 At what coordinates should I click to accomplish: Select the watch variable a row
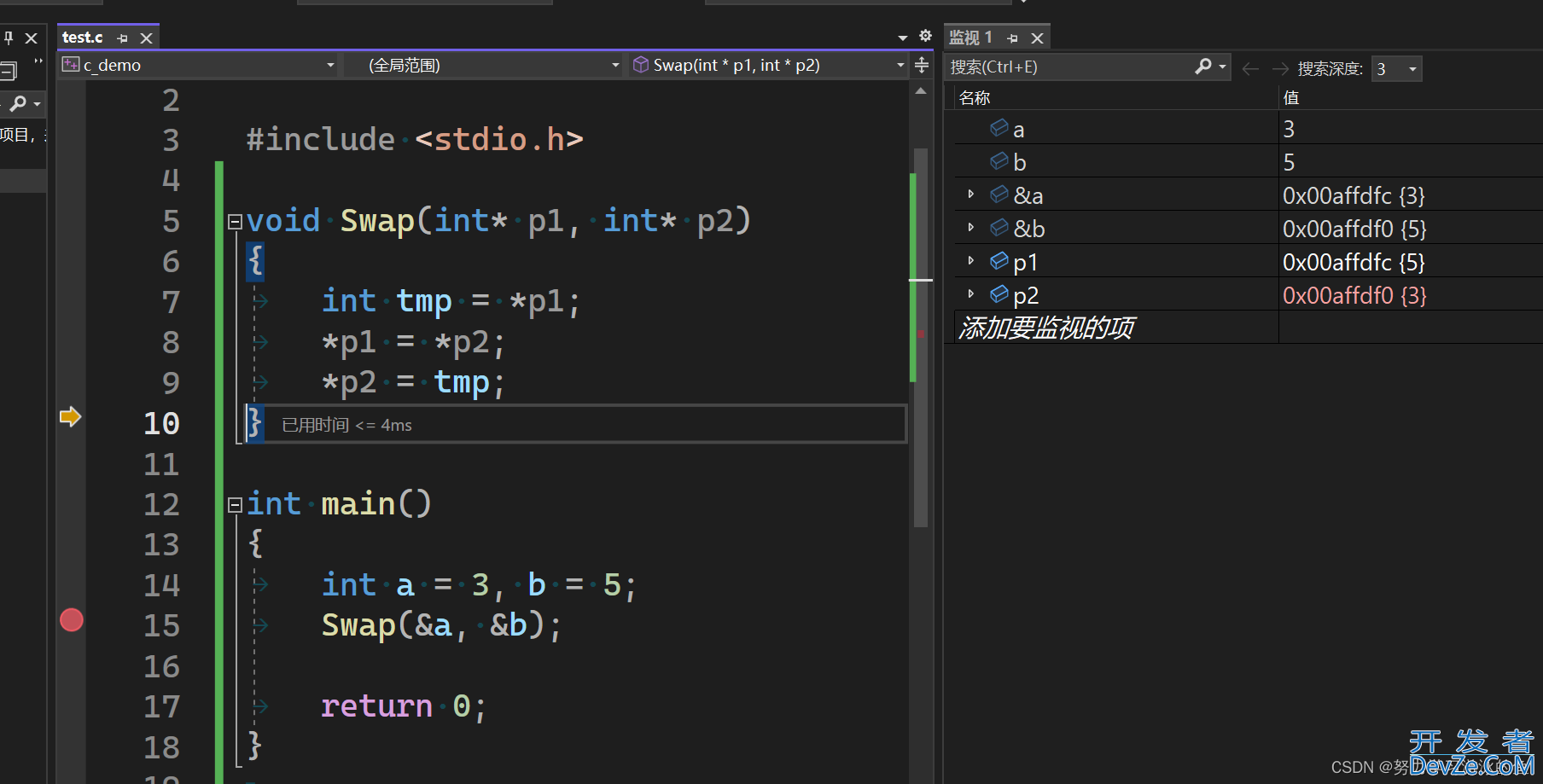pos(1248,129)
